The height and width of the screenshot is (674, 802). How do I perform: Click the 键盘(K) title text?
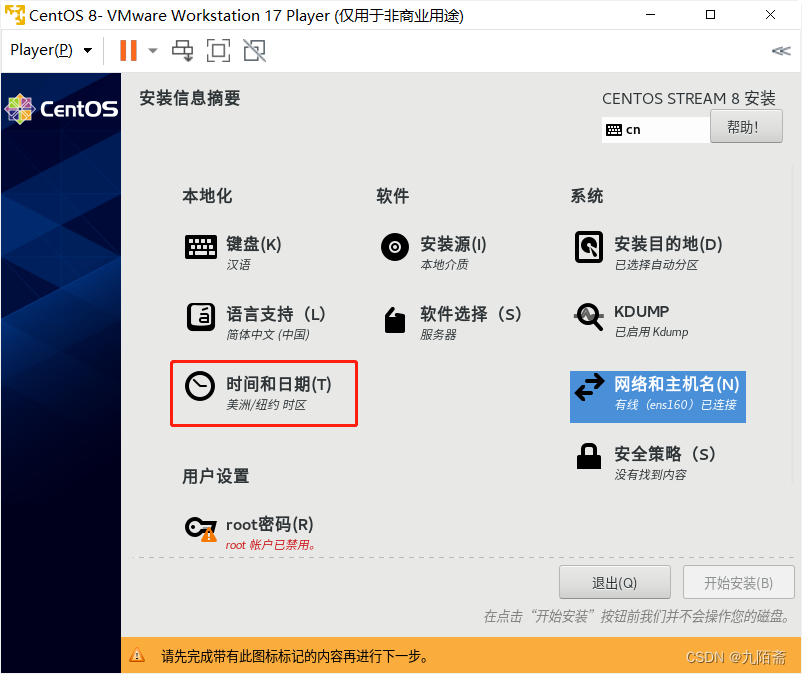254,244
